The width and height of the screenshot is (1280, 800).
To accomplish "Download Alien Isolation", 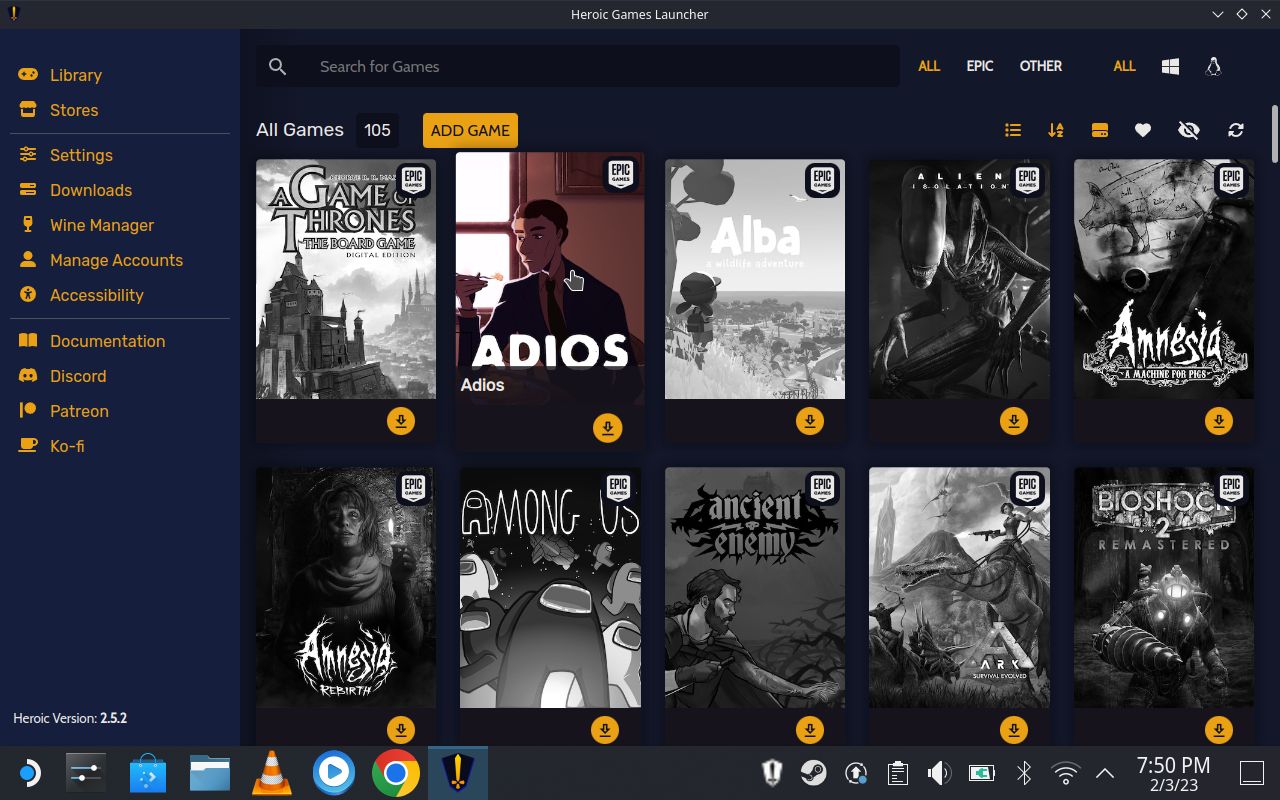I will (x=1014, y=421).
